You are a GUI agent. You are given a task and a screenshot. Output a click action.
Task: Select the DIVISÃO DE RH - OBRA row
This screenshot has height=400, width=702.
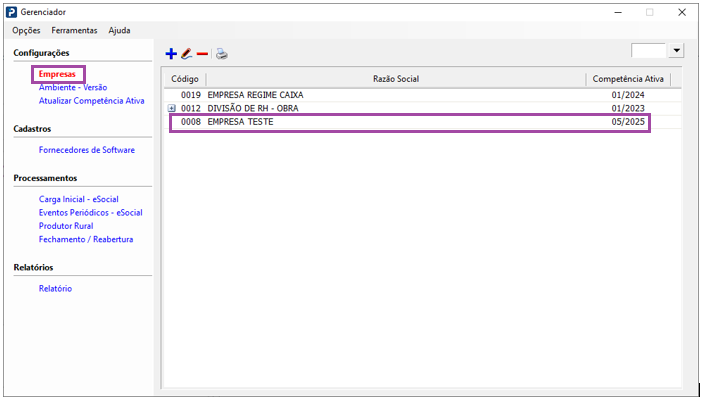coord(422,108)
